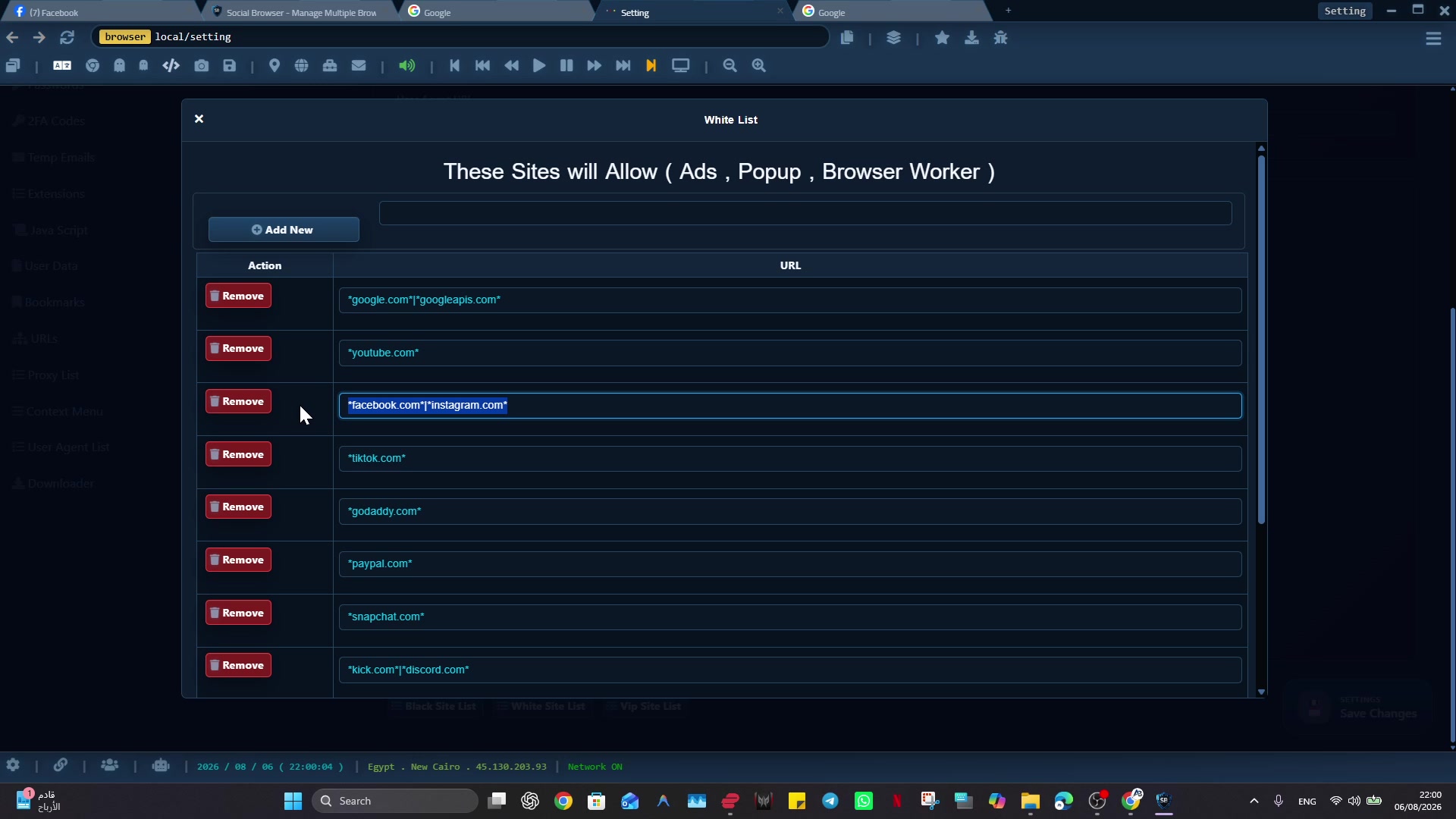Screen dimensions: 1456x819
Task: Mute audio with the green speaker icon
Action: click(407, 66)
